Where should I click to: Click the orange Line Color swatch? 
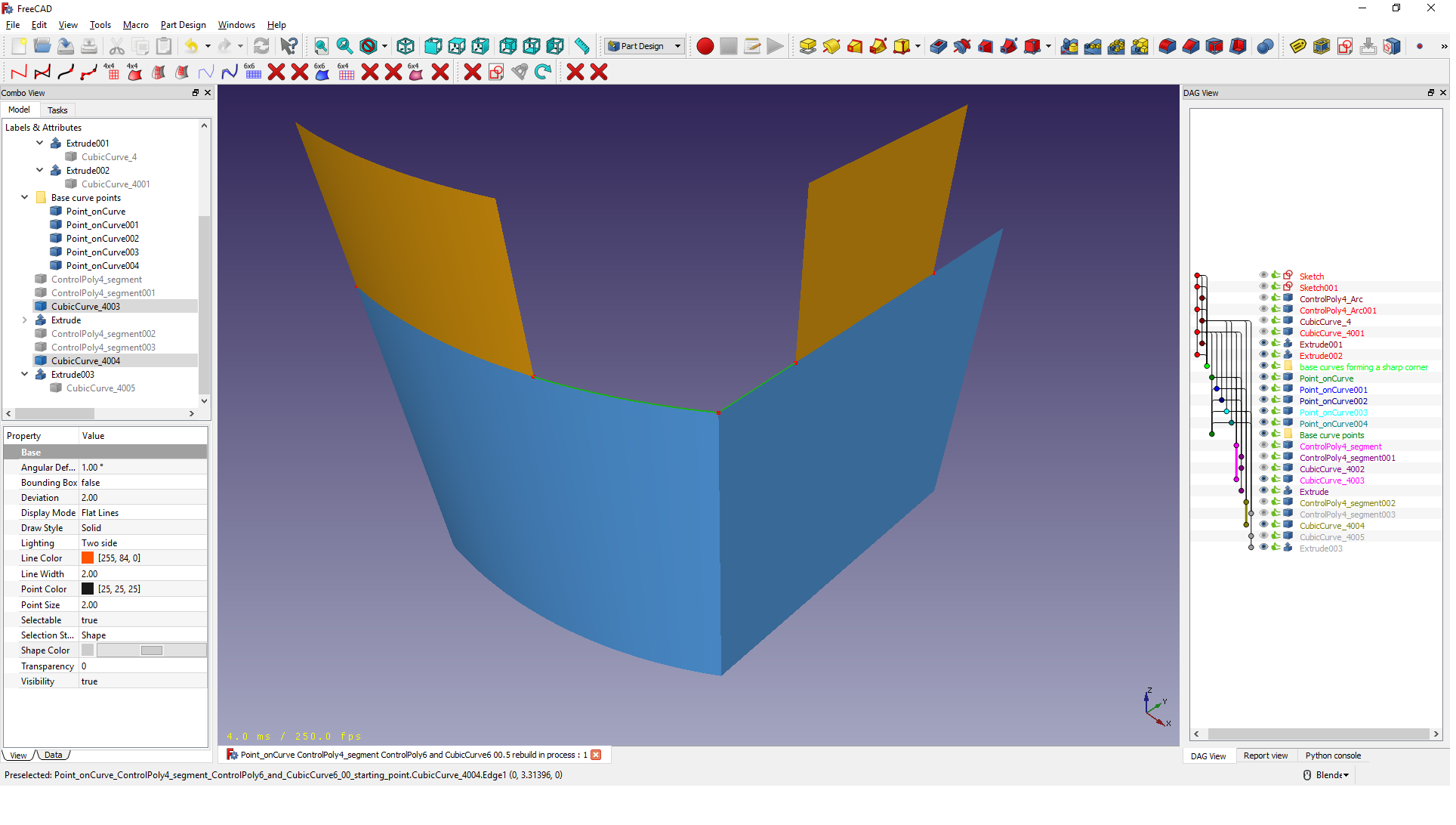tap(88, 558)
